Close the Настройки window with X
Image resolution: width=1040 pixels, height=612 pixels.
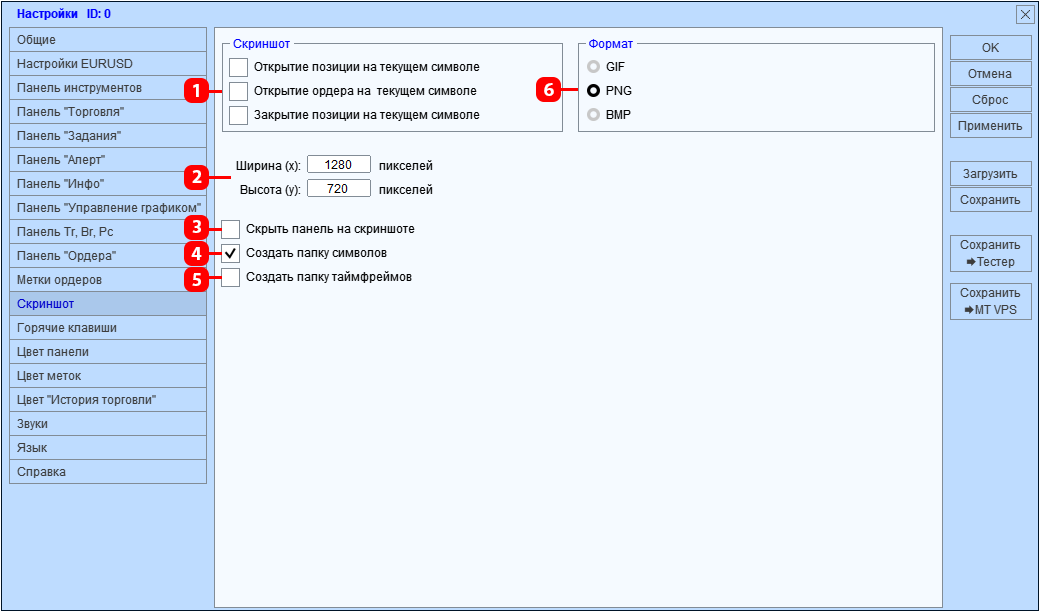1024,15
